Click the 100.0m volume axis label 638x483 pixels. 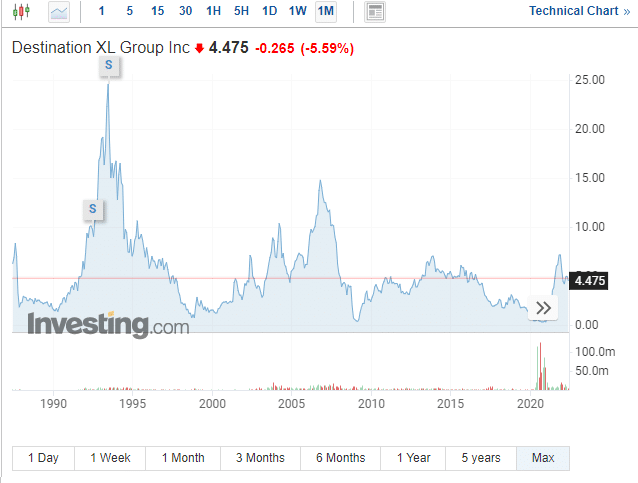tap(595, 352)
